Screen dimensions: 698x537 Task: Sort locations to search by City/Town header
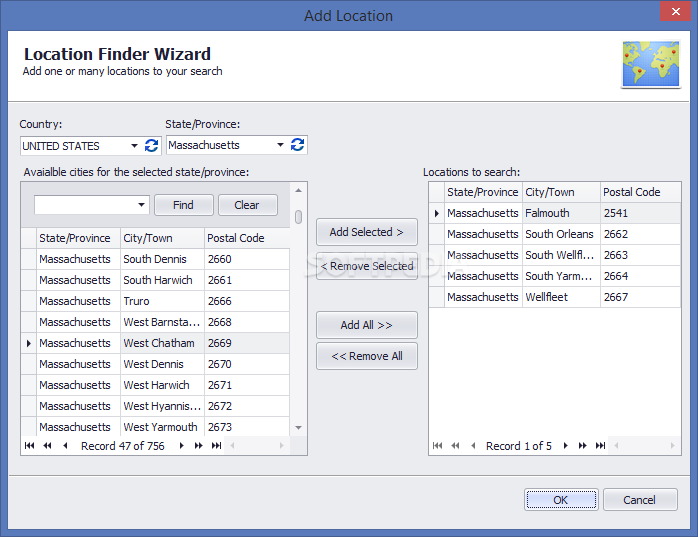coord(561,192)
